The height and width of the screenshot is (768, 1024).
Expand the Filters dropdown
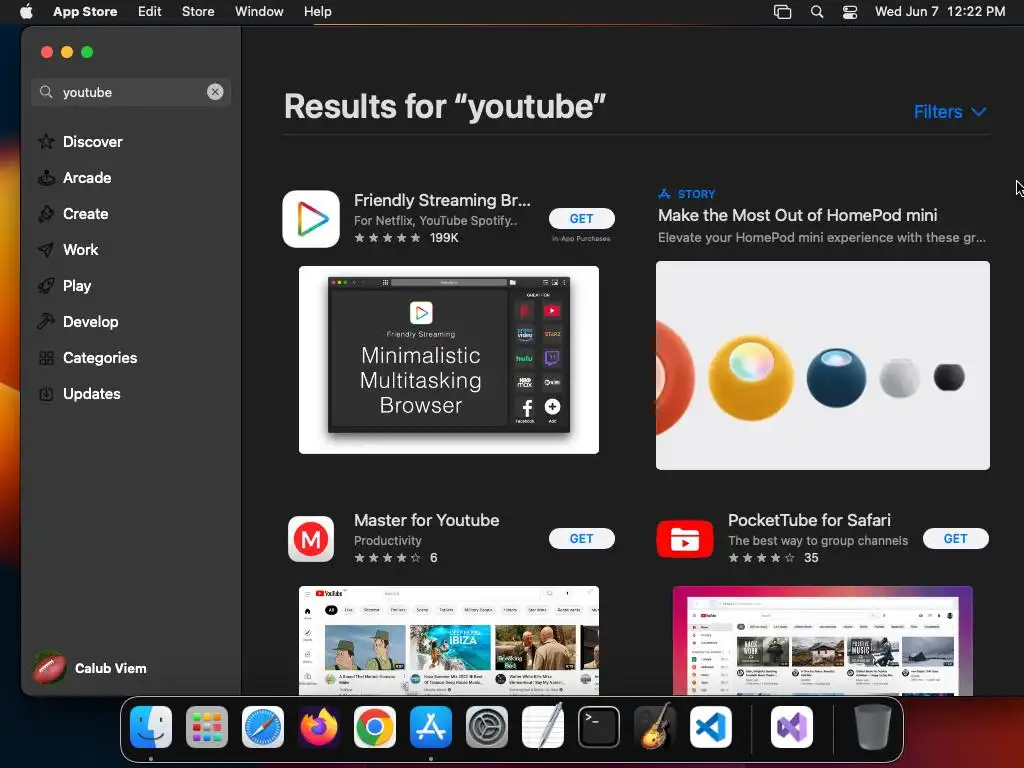(950, 112)
